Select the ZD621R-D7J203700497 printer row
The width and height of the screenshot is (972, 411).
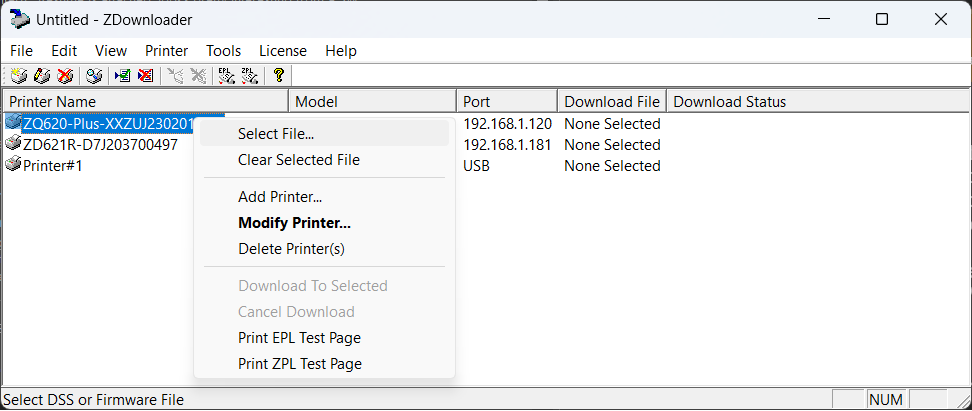100,145
